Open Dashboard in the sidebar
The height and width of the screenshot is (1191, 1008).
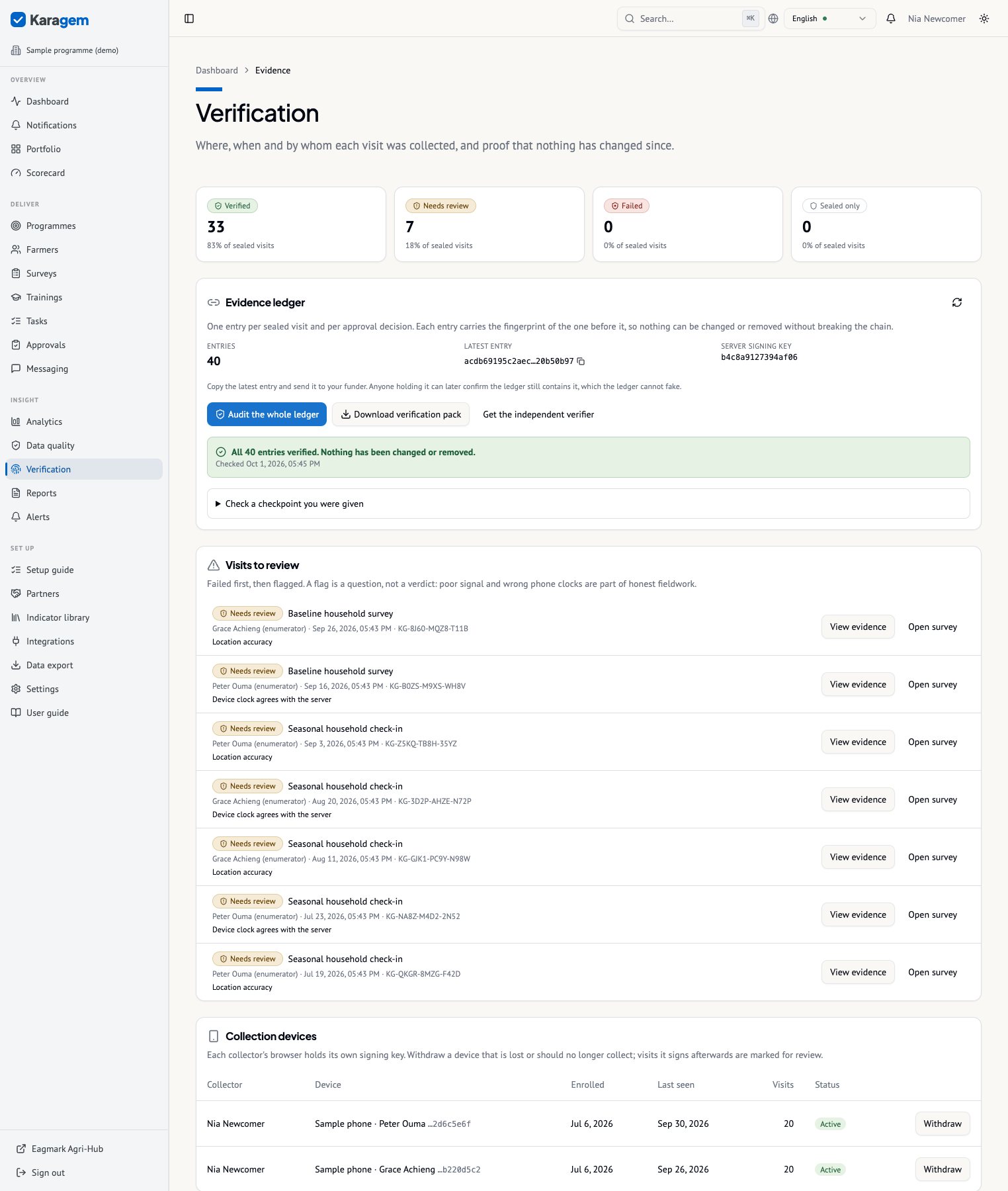[83, 101]
